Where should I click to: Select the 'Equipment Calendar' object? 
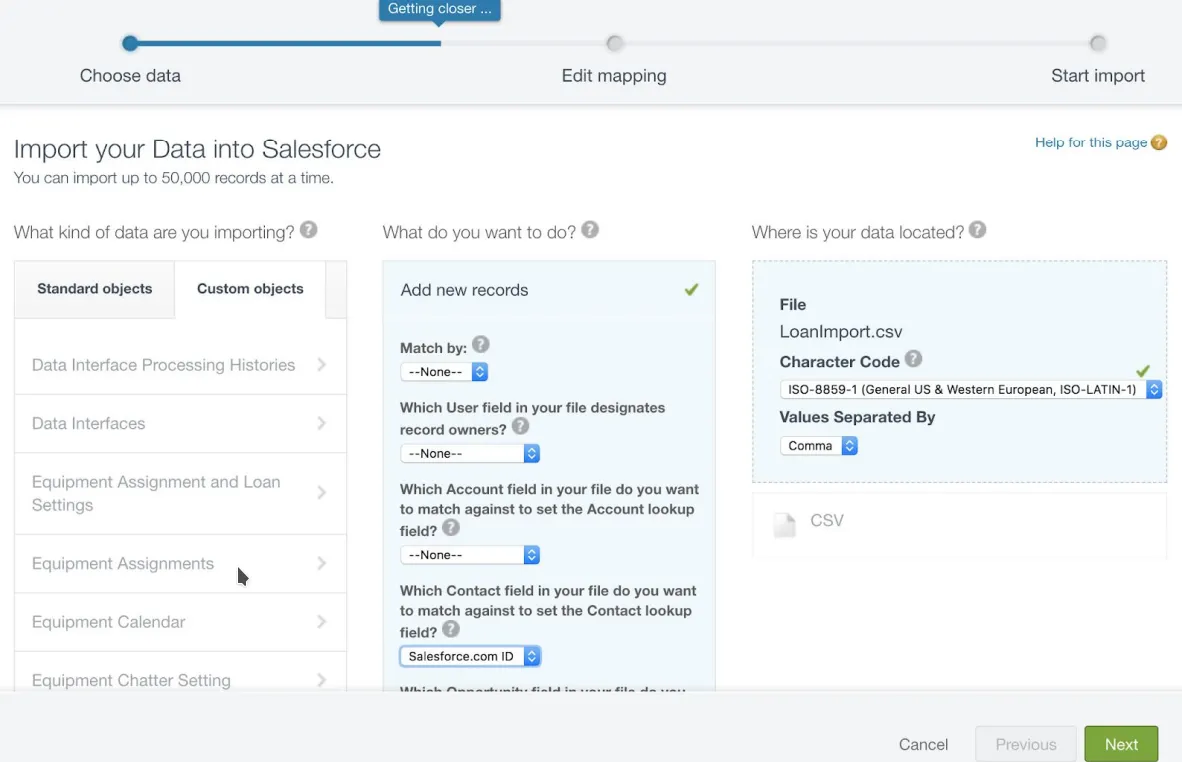180,622
